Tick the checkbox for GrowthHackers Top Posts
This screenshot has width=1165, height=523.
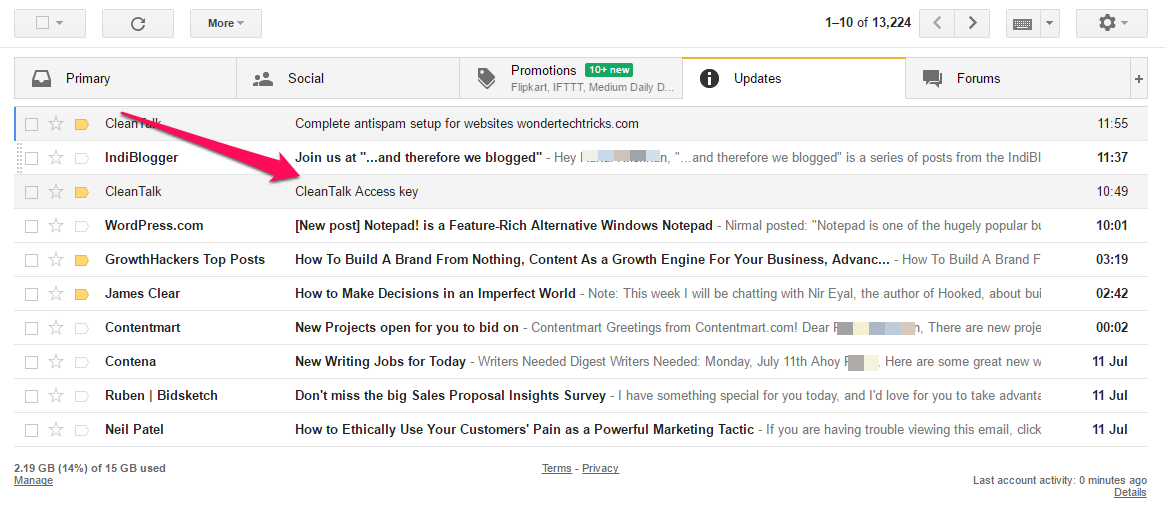(31, 260)
